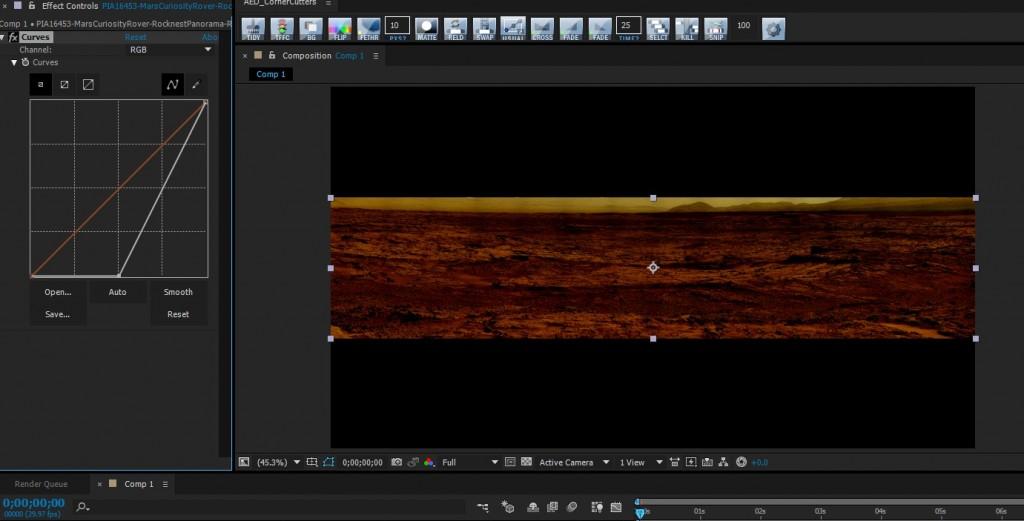Take a snapshot with the camera icon
Image resolution: width=1024 pixels, height=521 pixels.
coord(397,462)
